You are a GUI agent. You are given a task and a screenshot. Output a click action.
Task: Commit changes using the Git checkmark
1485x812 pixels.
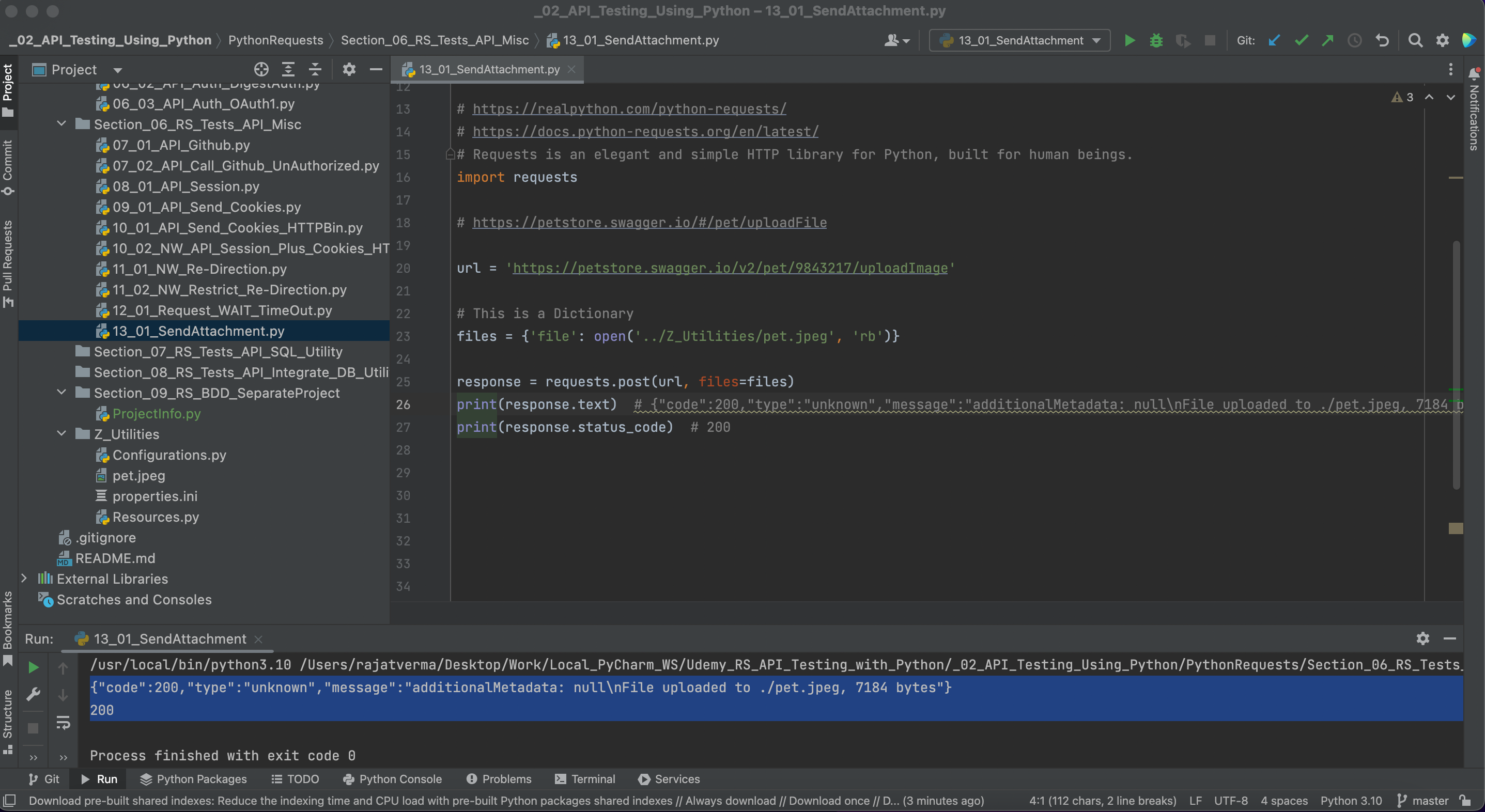coord(1301,40)
